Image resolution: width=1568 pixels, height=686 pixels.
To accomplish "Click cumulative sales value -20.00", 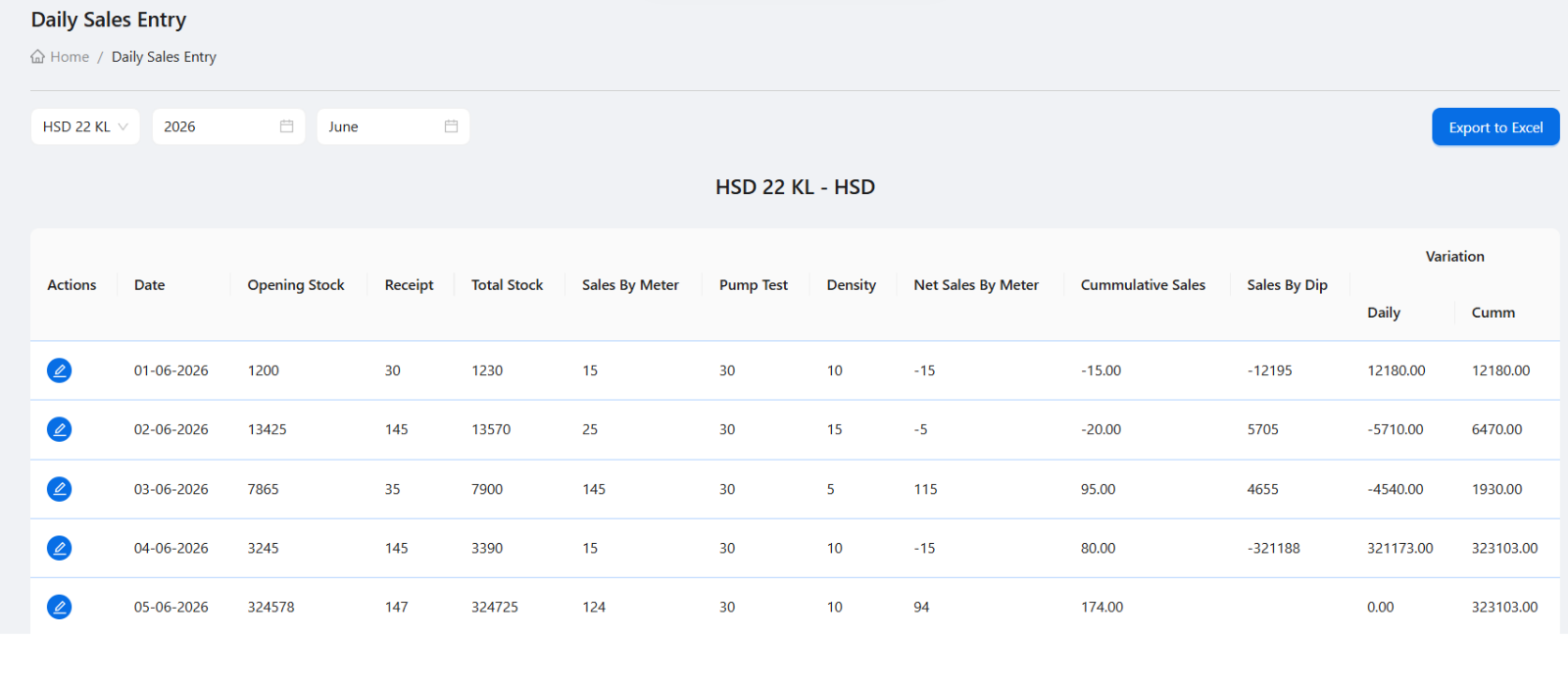I will 1101,429.
